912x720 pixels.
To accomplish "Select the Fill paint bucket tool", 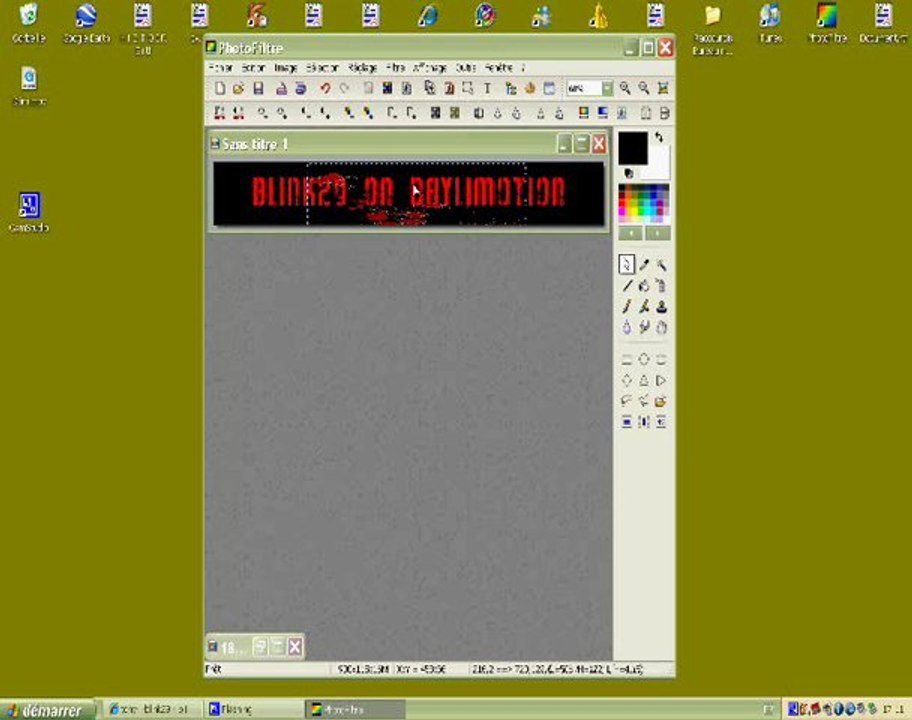I will [x=644, y=286].
